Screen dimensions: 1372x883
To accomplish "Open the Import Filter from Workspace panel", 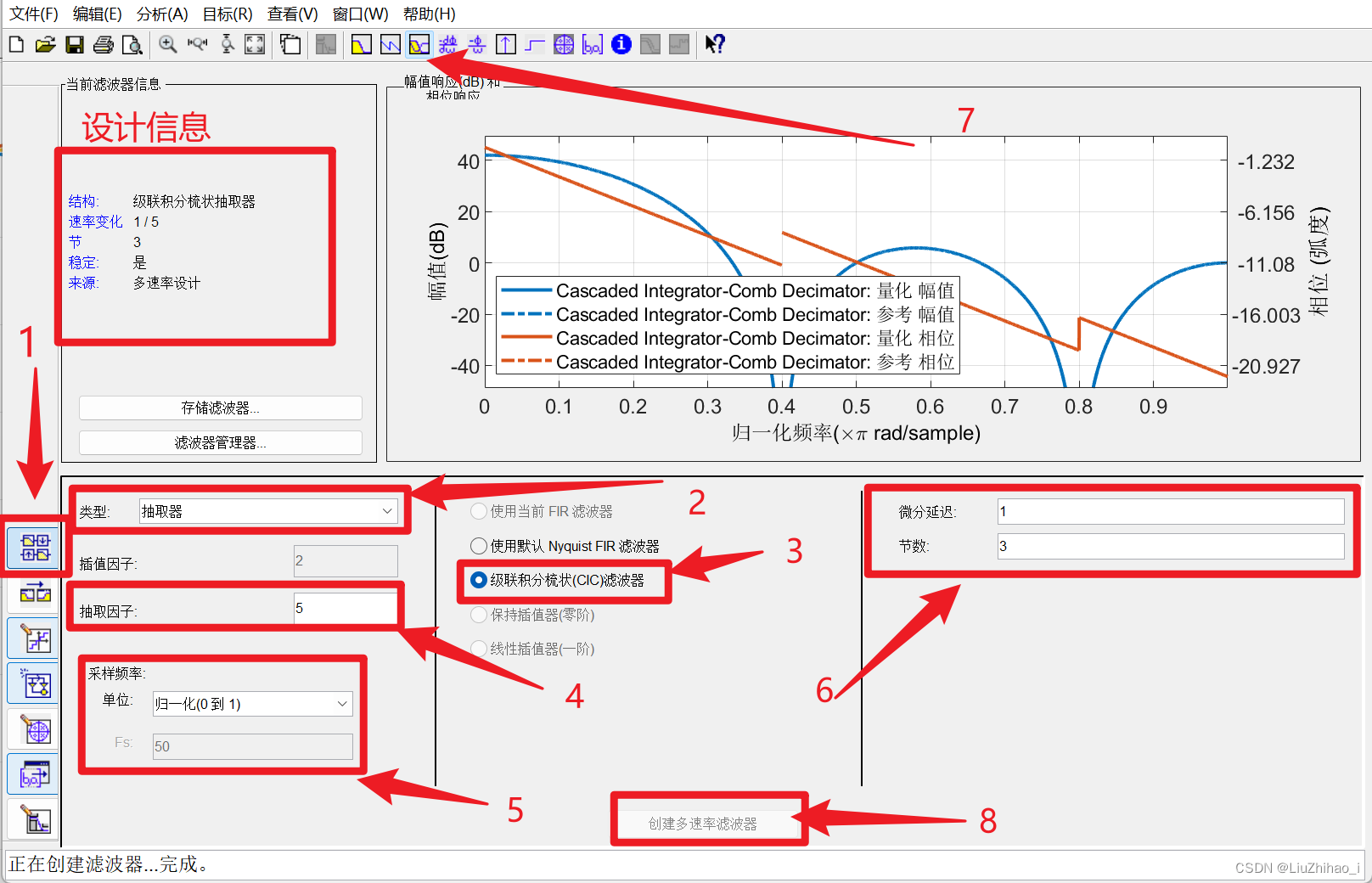I will click(x=32, y=773).
